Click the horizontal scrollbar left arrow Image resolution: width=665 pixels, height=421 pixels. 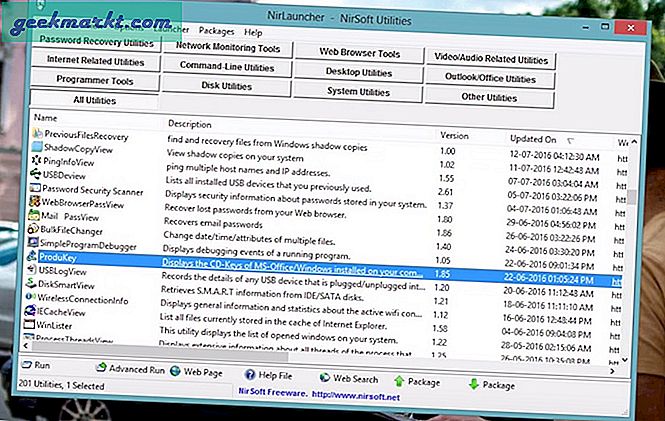[x=27, y=346]
